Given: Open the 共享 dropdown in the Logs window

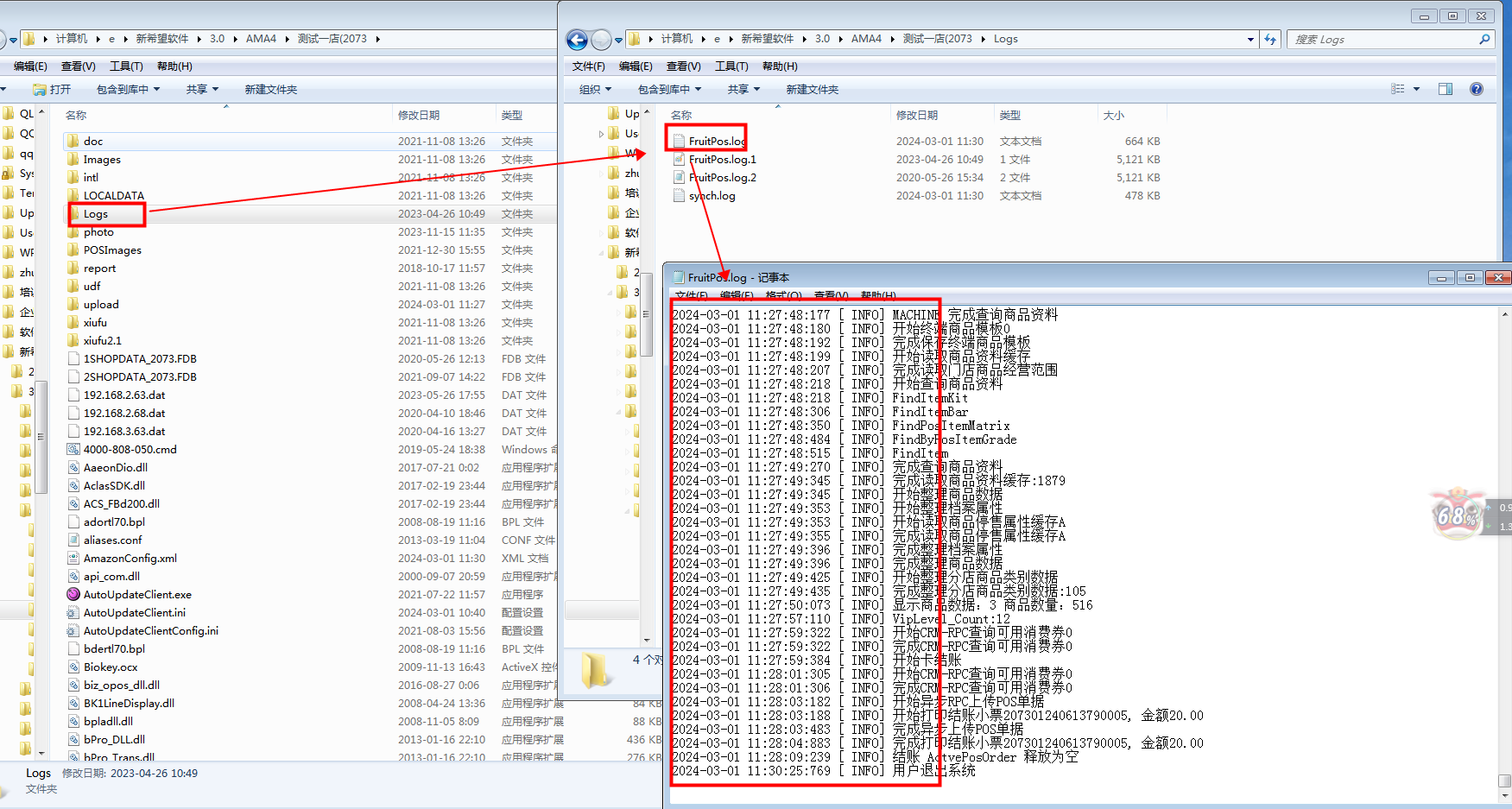Looking at the screenshot, I should coord(743,89).
